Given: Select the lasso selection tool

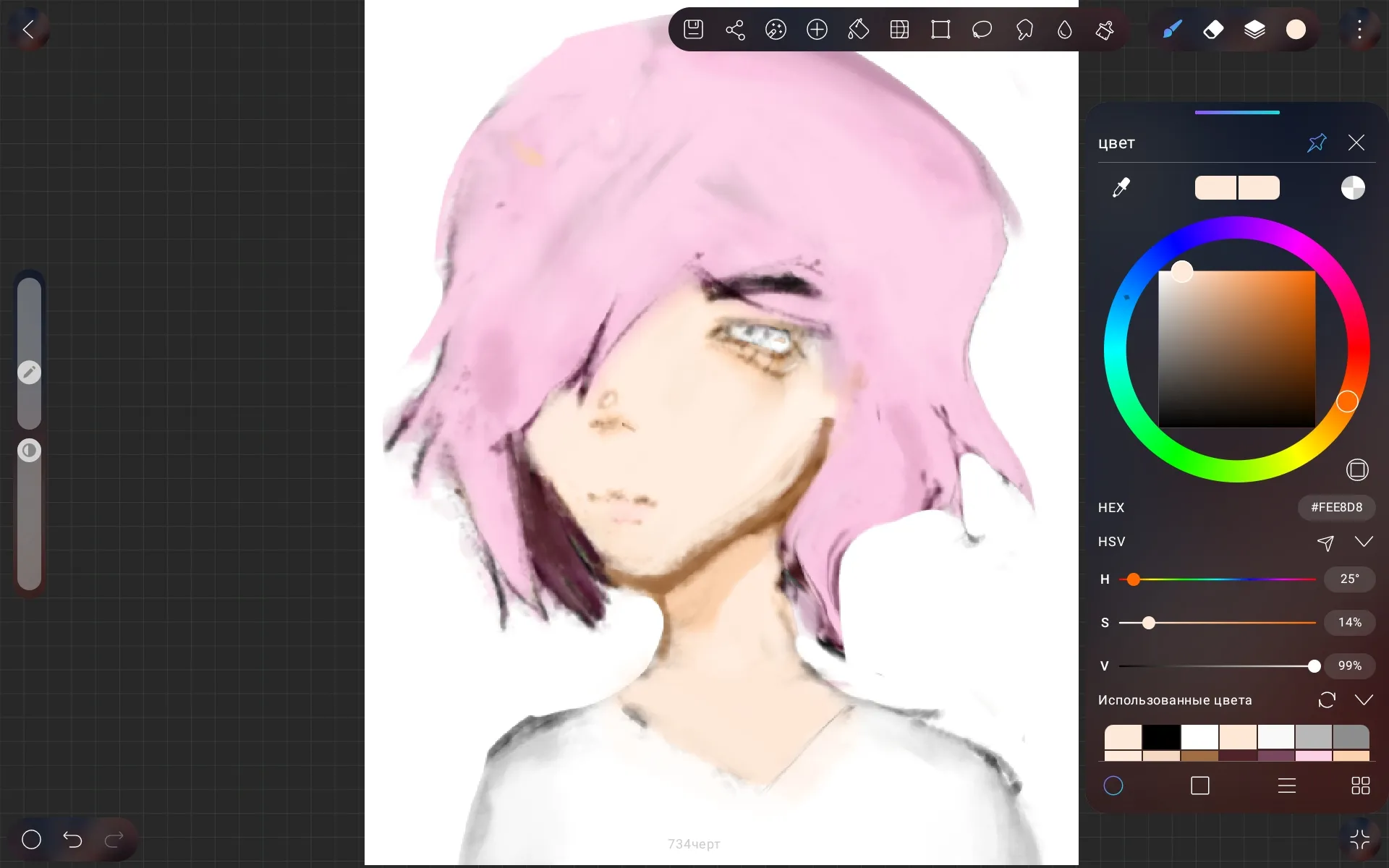Looking at the screenshot, I should [982, 30].
